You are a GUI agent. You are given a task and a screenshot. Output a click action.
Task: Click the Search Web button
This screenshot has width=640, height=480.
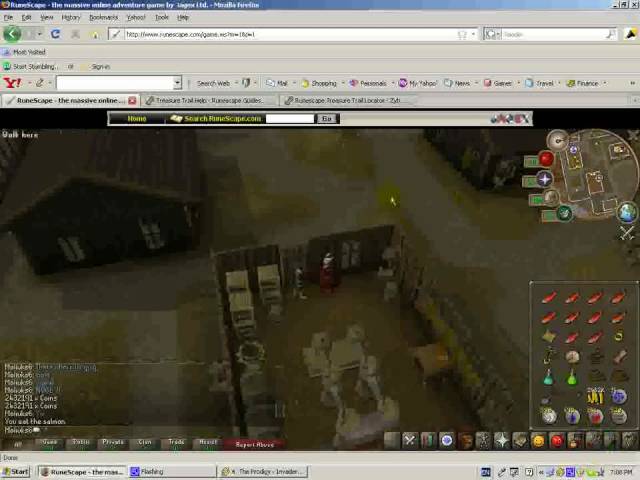[213, 83]
